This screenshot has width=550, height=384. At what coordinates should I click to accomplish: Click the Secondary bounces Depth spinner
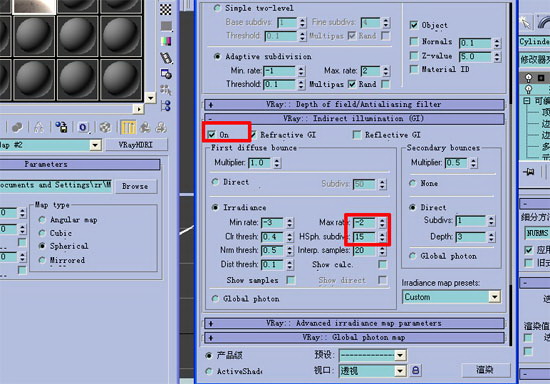pos(491,237)
